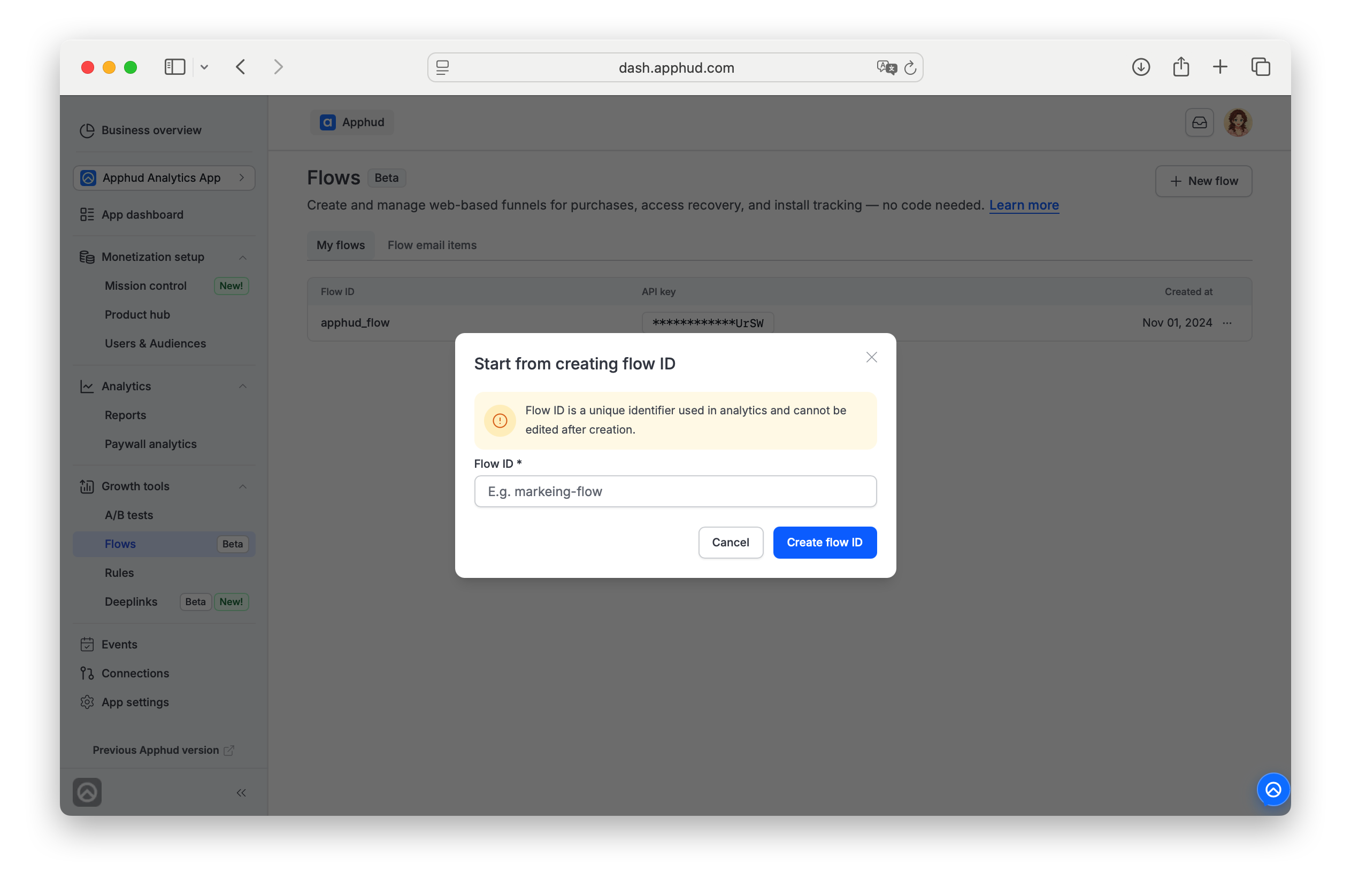The height and width of the screenshot is (896, 1351).
Task: Click the Created at column header
Action: point(1188,291)
